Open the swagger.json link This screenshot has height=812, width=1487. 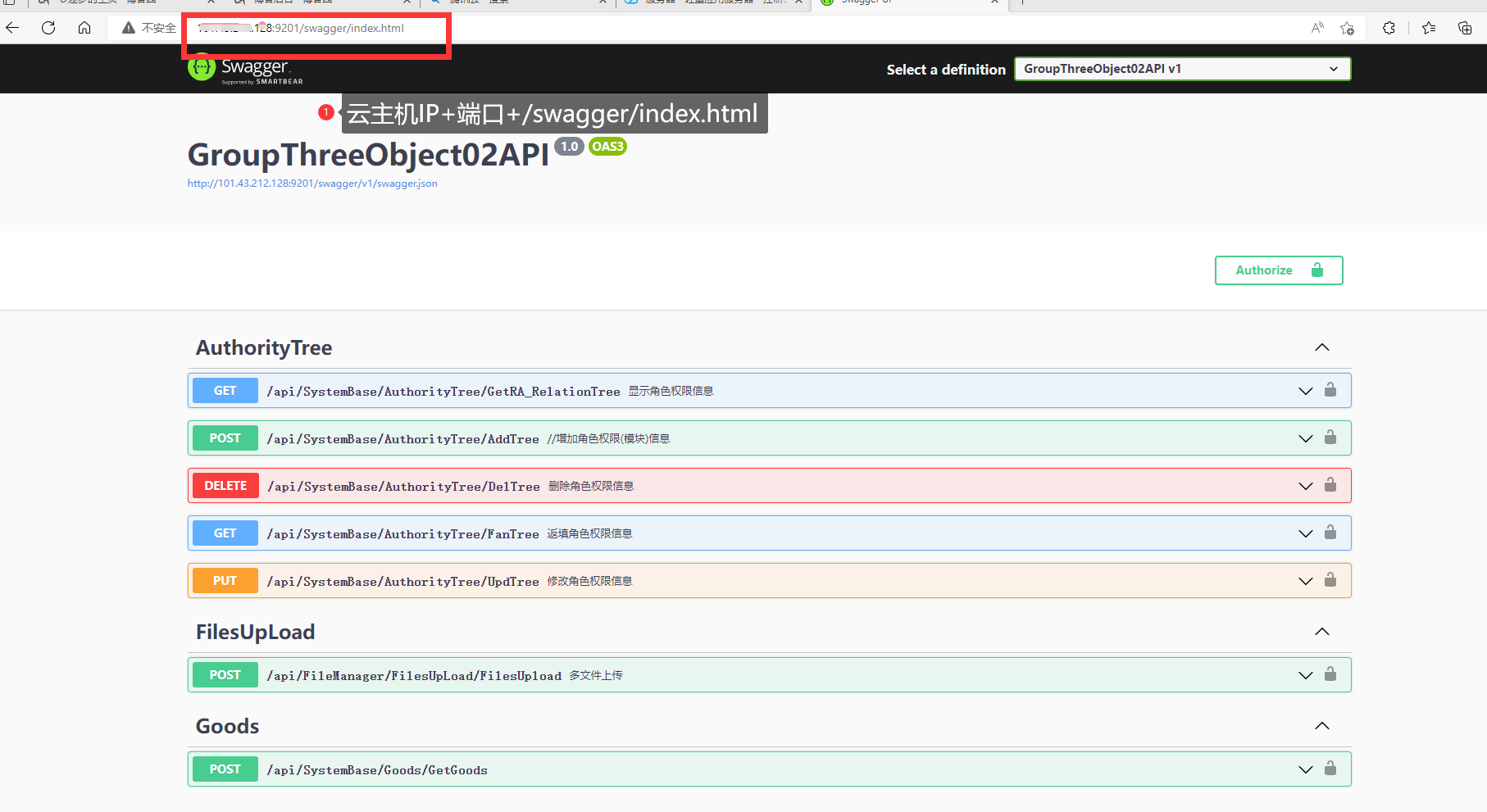(x=312, y=183)
